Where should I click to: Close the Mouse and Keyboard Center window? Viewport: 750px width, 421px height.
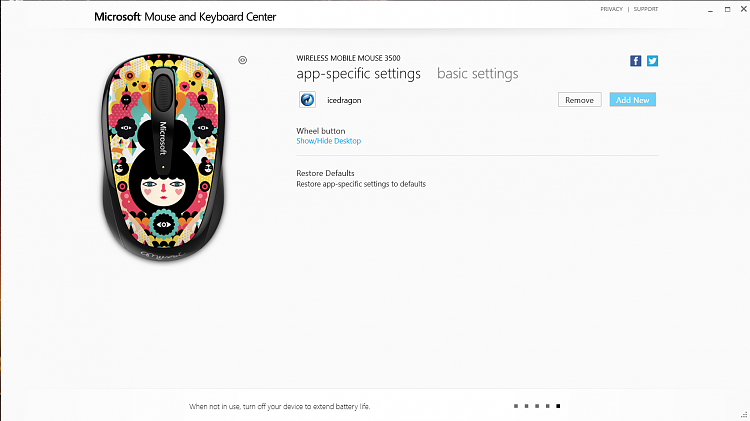click(x=744, y=9)
